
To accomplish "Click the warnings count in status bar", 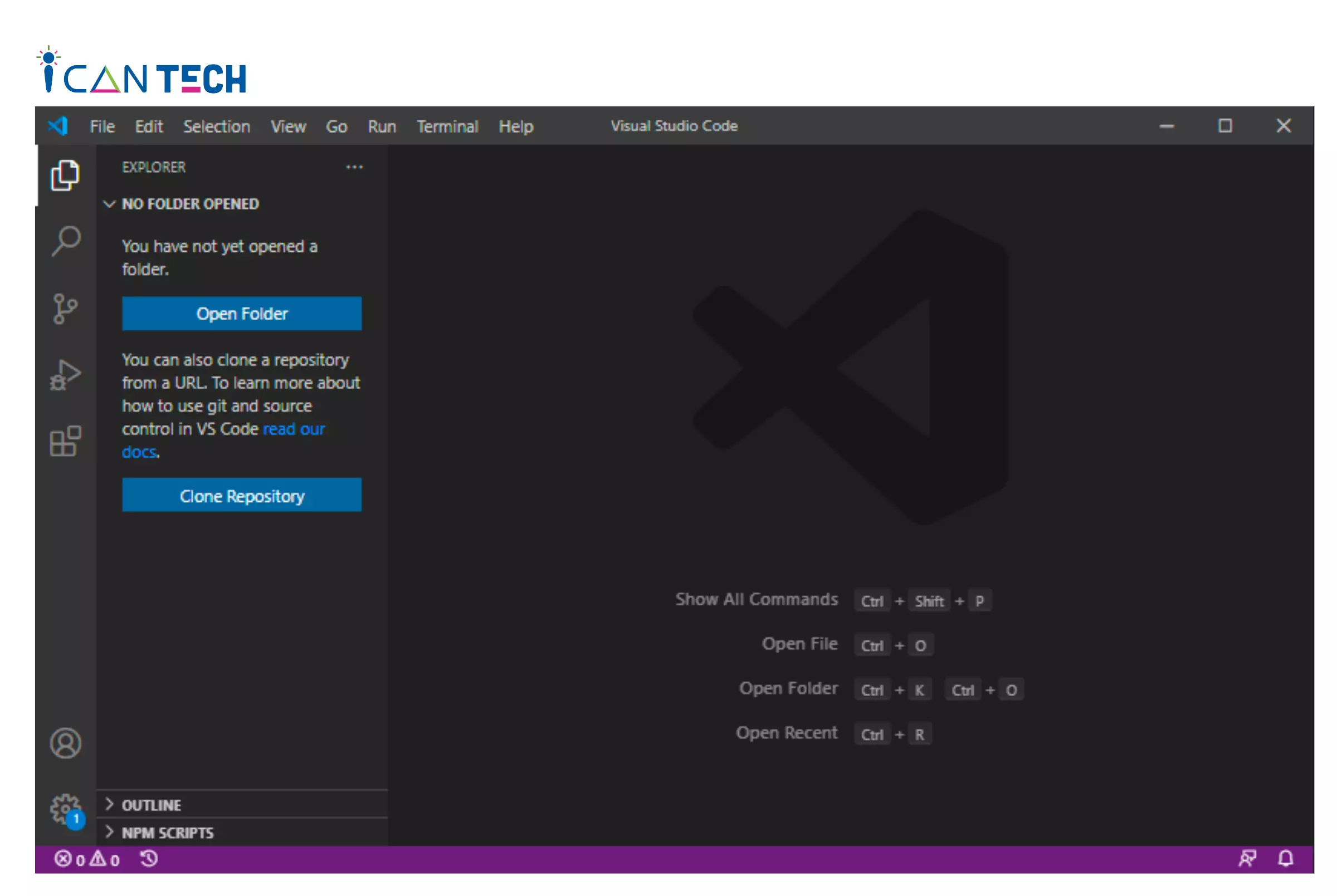I will point(105,859).
